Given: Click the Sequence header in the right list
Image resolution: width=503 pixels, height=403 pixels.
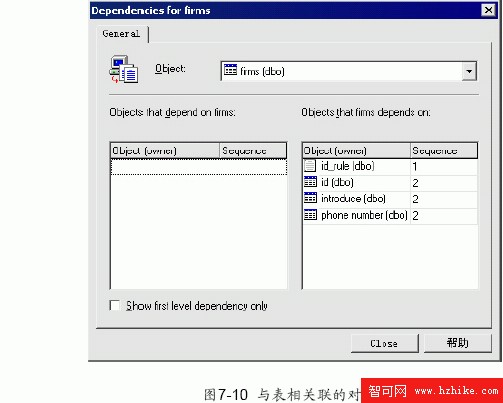Looking at the screenshot, I should tap(444, 151).
